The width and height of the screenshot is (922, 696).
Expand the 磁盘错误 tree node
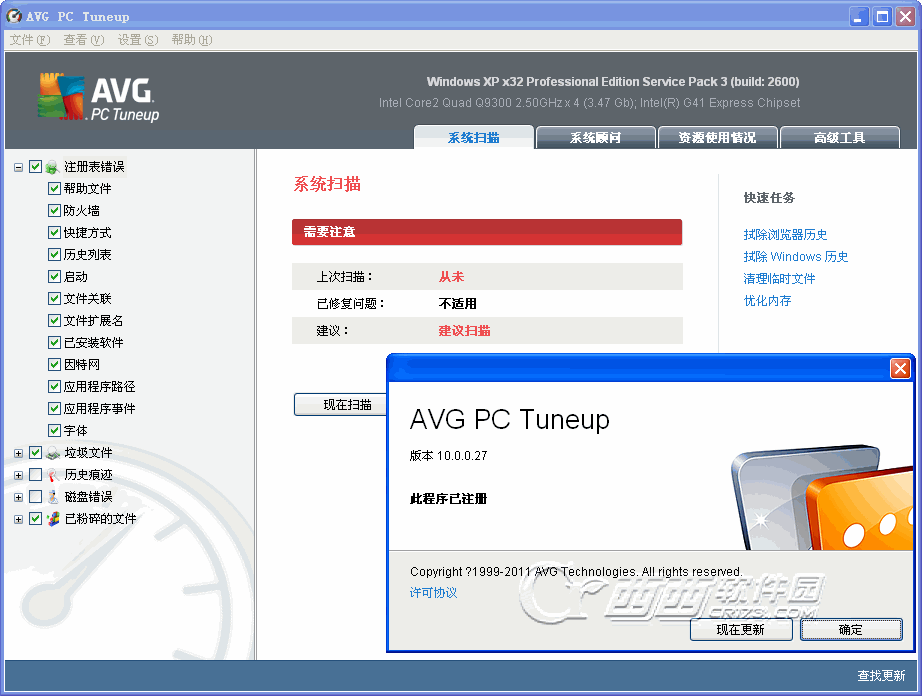[18, 497]
